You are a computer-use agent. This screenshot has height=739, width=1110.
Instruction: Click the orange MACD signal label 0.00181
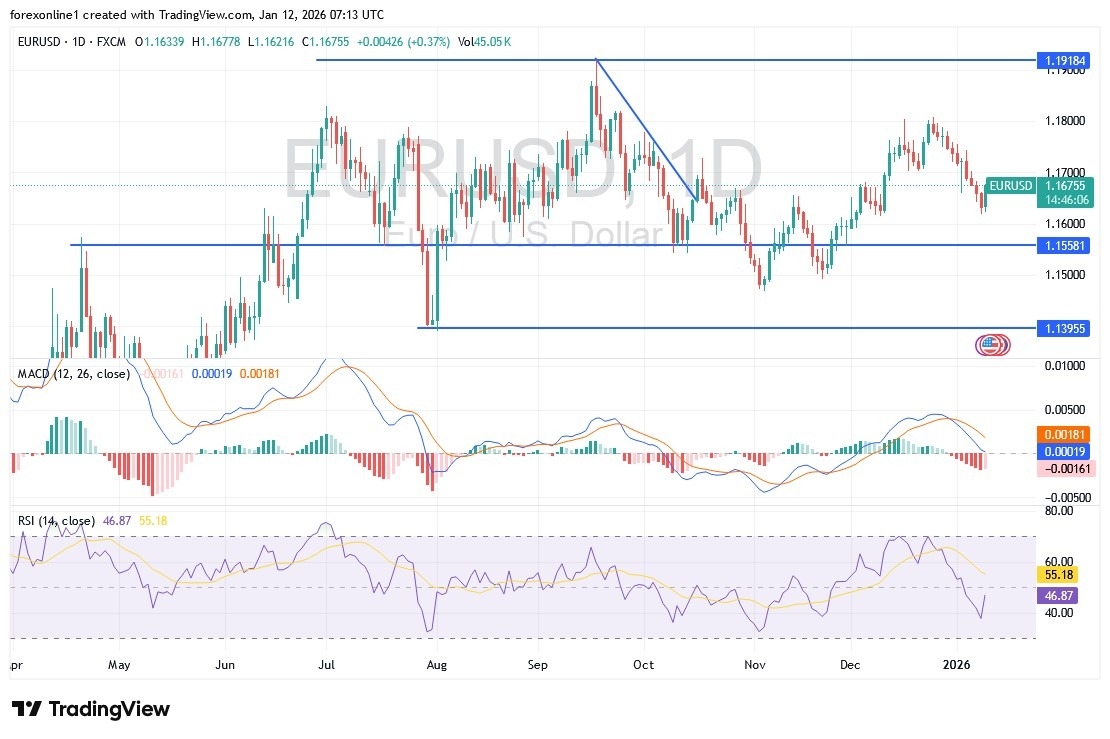[1065, 435]
